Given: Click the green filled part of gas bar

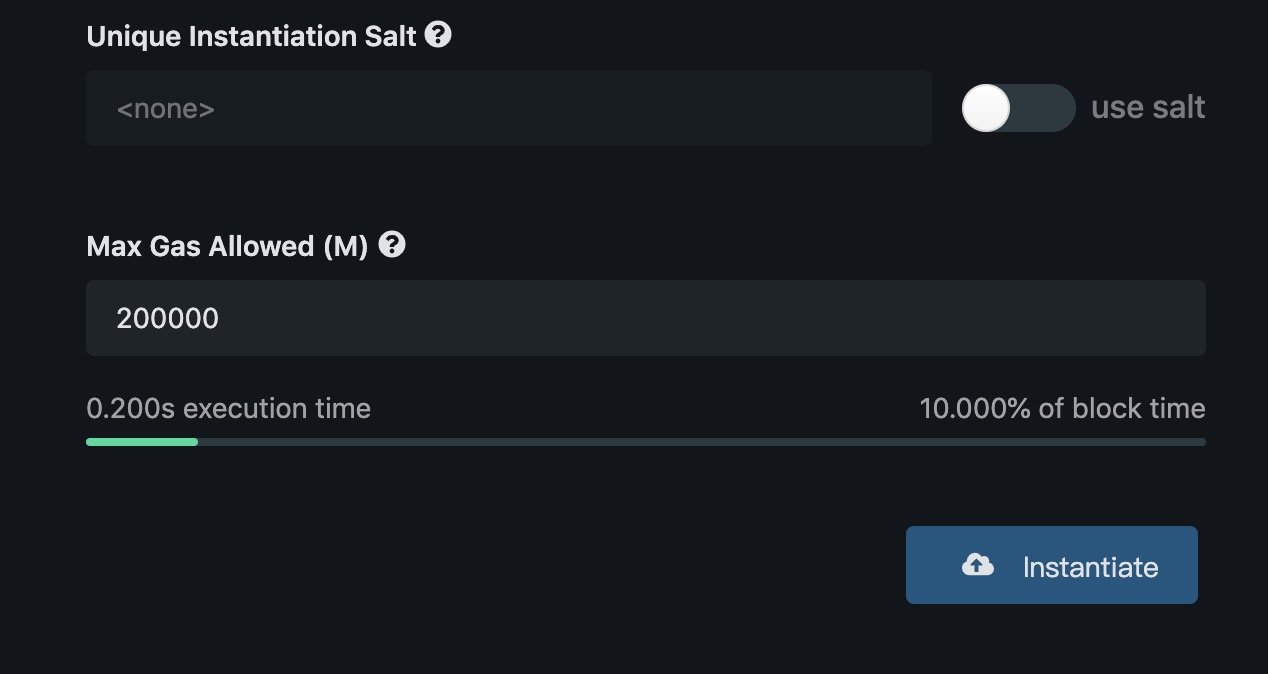Looking at the screenshot, I should (x=141, y=441).
